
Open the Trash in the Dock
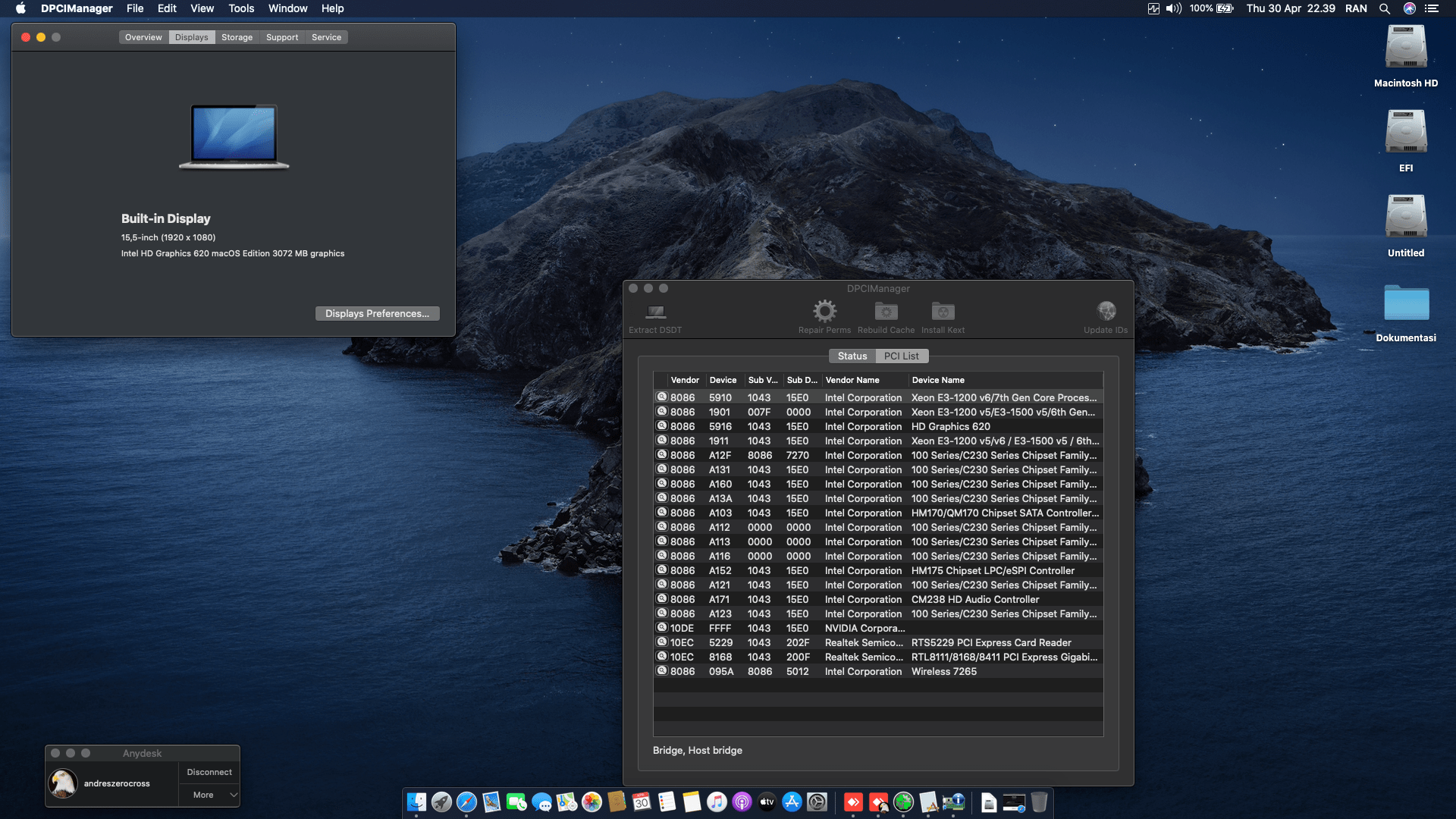[1039, 802]
